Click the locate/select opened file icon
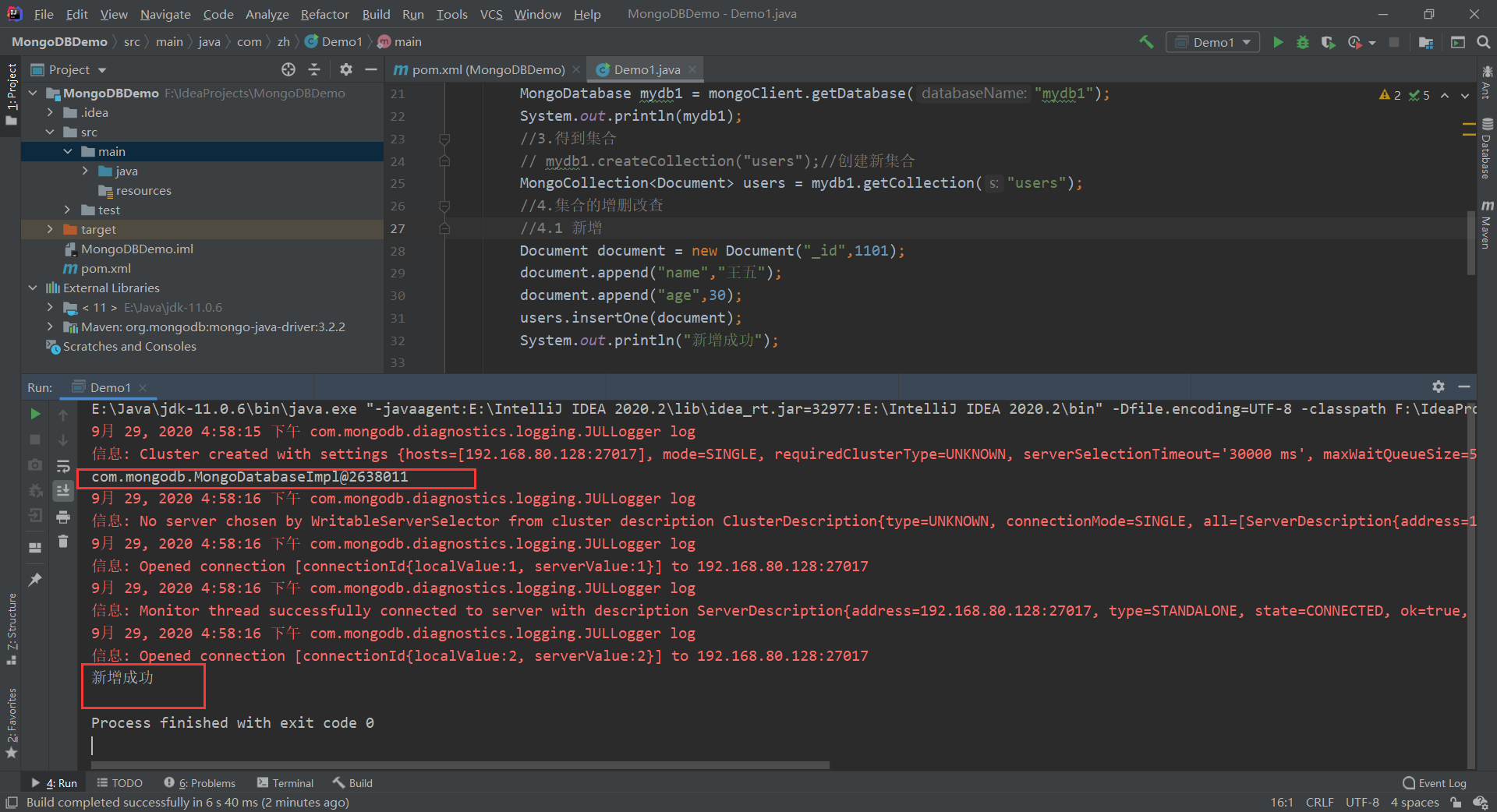 [x=288, y=69]
